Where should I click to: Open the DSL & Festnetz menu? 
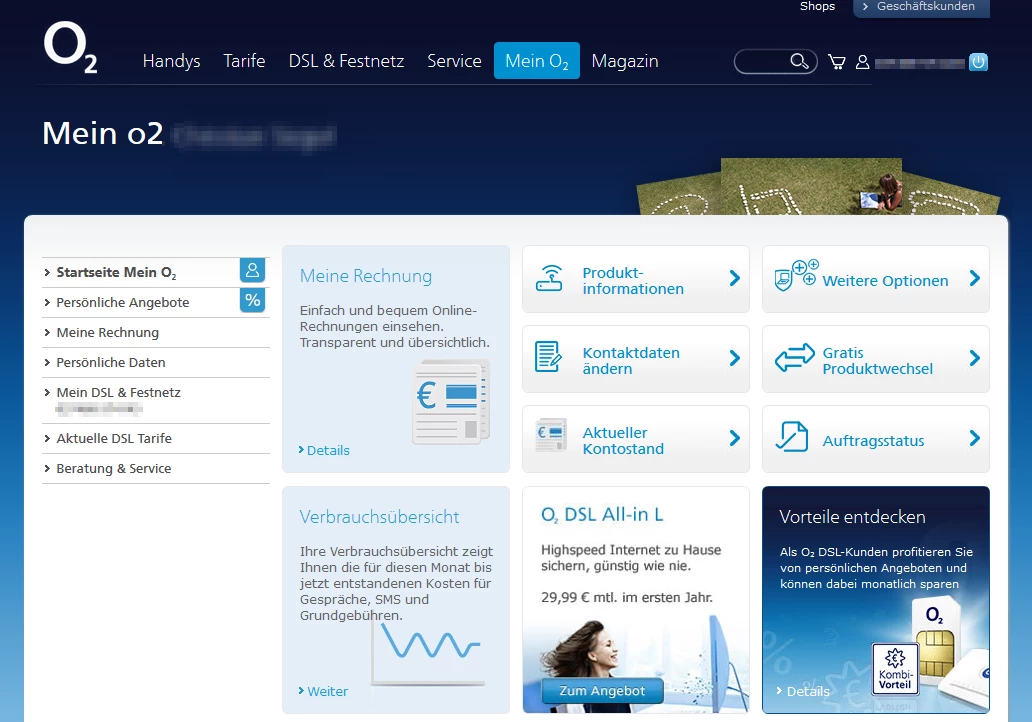[346, 61]
